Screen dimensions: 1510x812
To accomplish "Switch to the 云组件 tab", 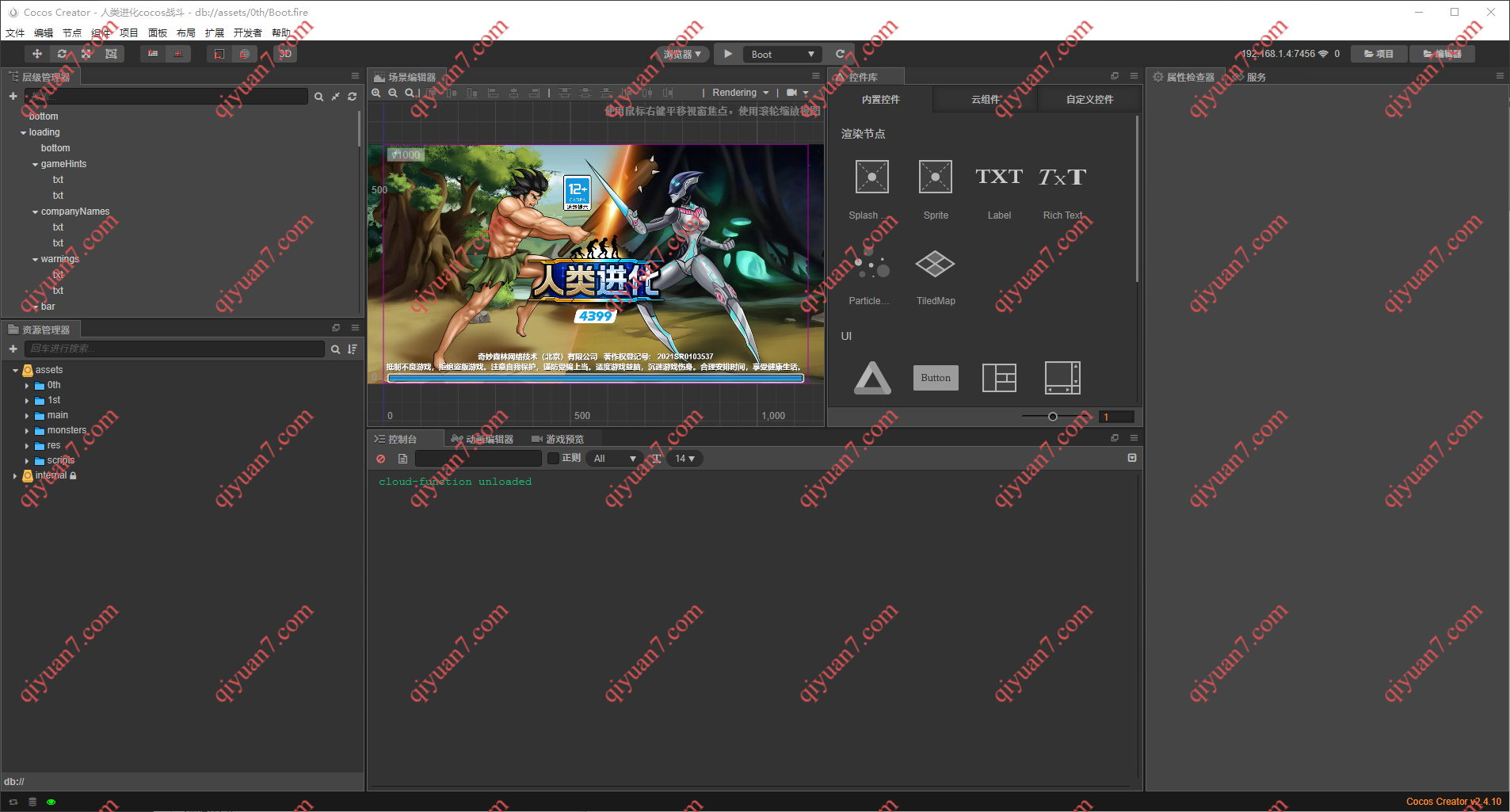I will coord(986,99).
